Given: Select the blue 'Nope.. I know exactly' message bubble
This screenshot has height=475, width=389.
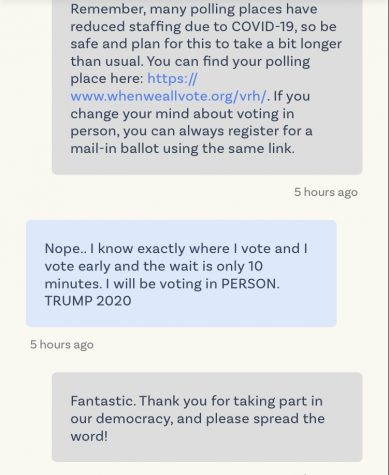Looking at the screenshot, I should (x=181, y=273).
